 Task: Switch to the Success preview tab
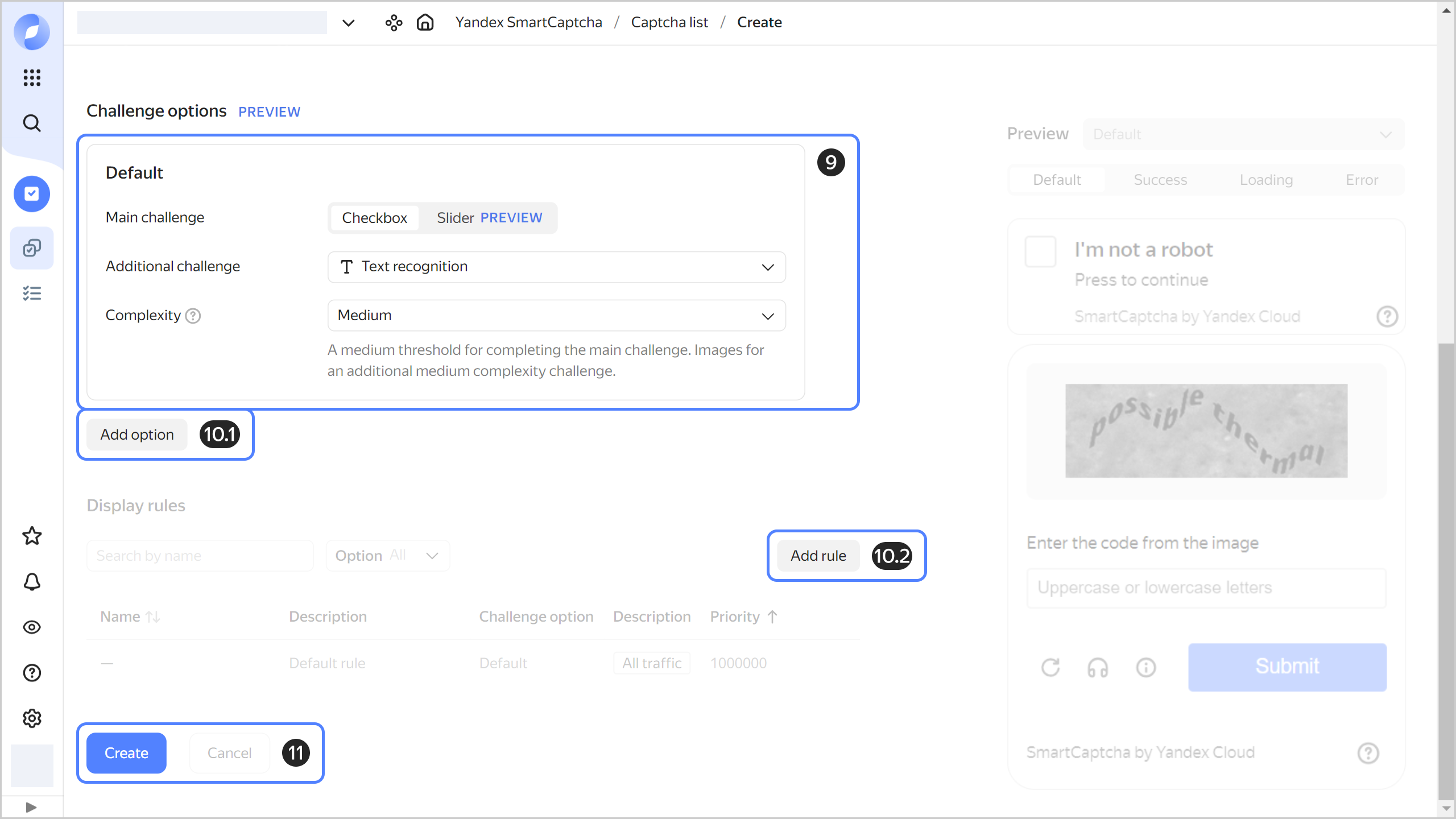click(1160, 180)
